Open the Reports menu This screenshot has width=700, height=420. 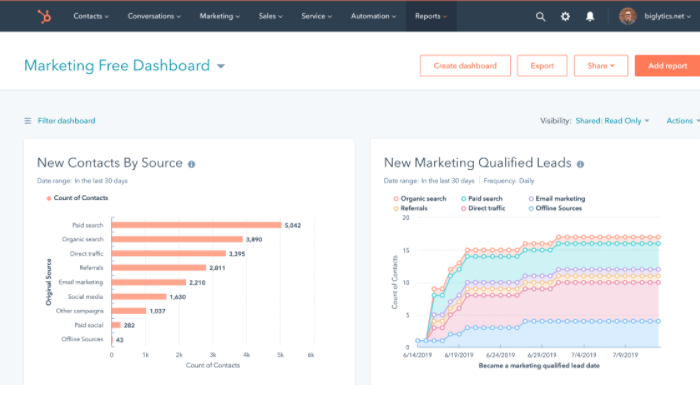430,16
